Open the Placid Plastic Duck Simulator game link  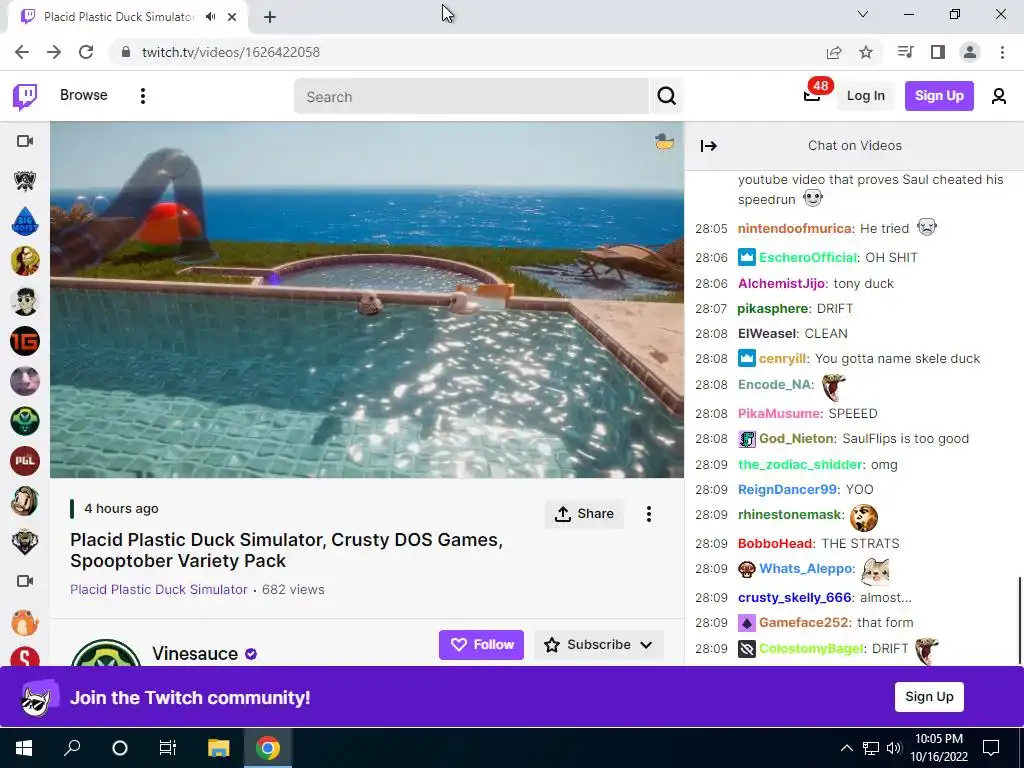159,589
